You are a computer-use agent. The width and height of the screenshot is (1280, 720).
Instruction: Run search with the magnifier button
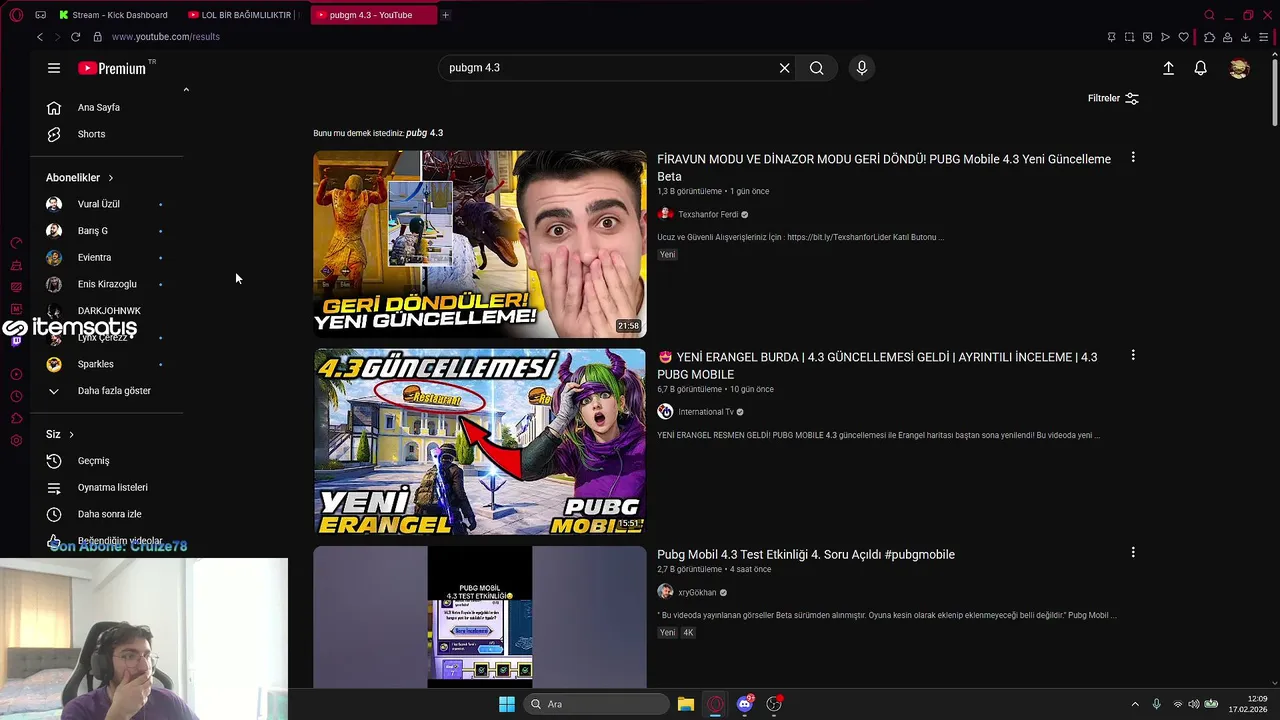(817, 68)
